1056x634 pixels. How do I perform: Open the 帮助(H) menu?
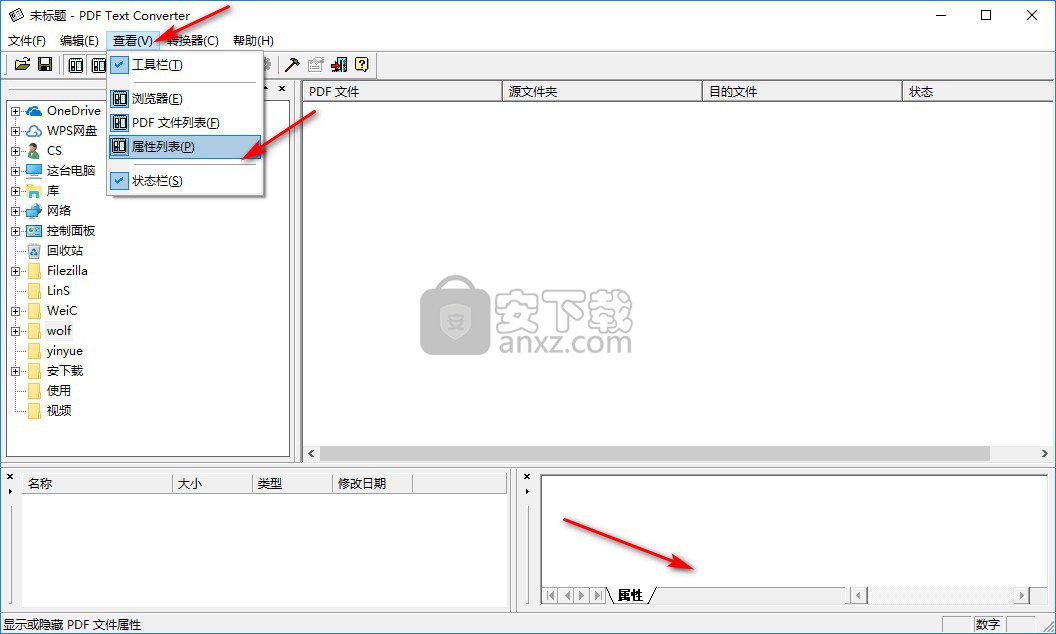(253, 40)
